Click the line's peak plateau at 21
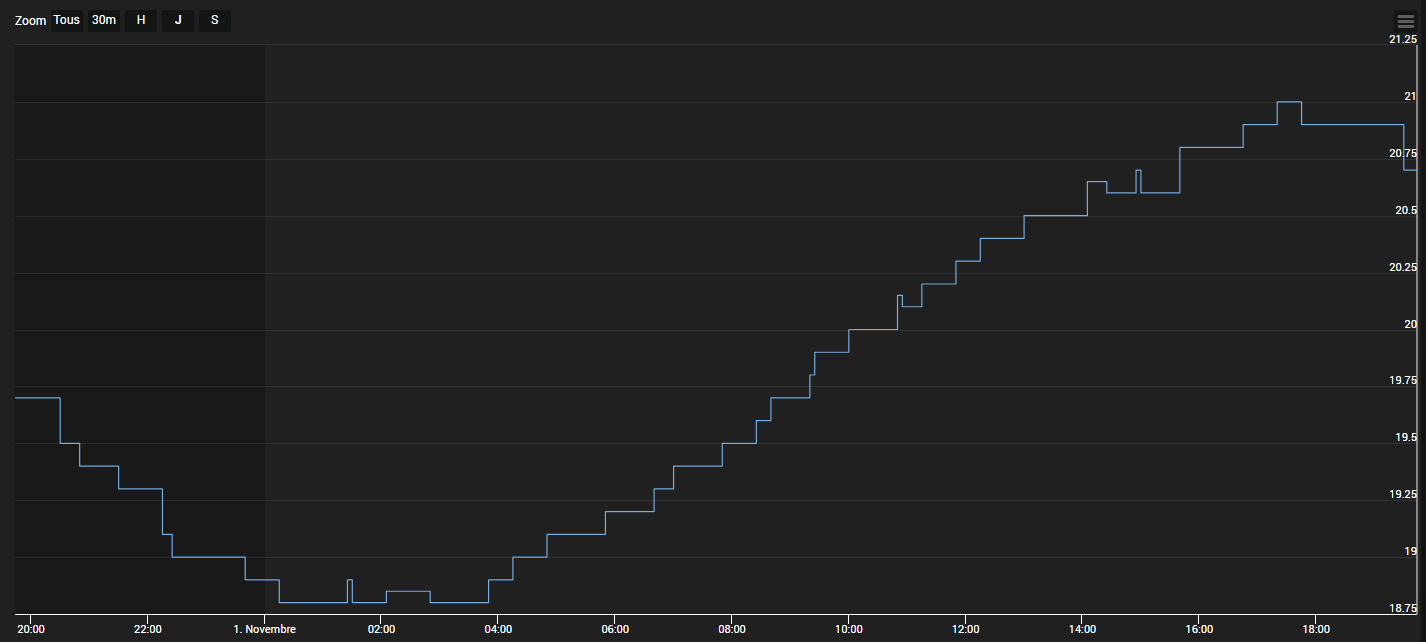Screen dimensions: 1426x642 pos(1289,102)
